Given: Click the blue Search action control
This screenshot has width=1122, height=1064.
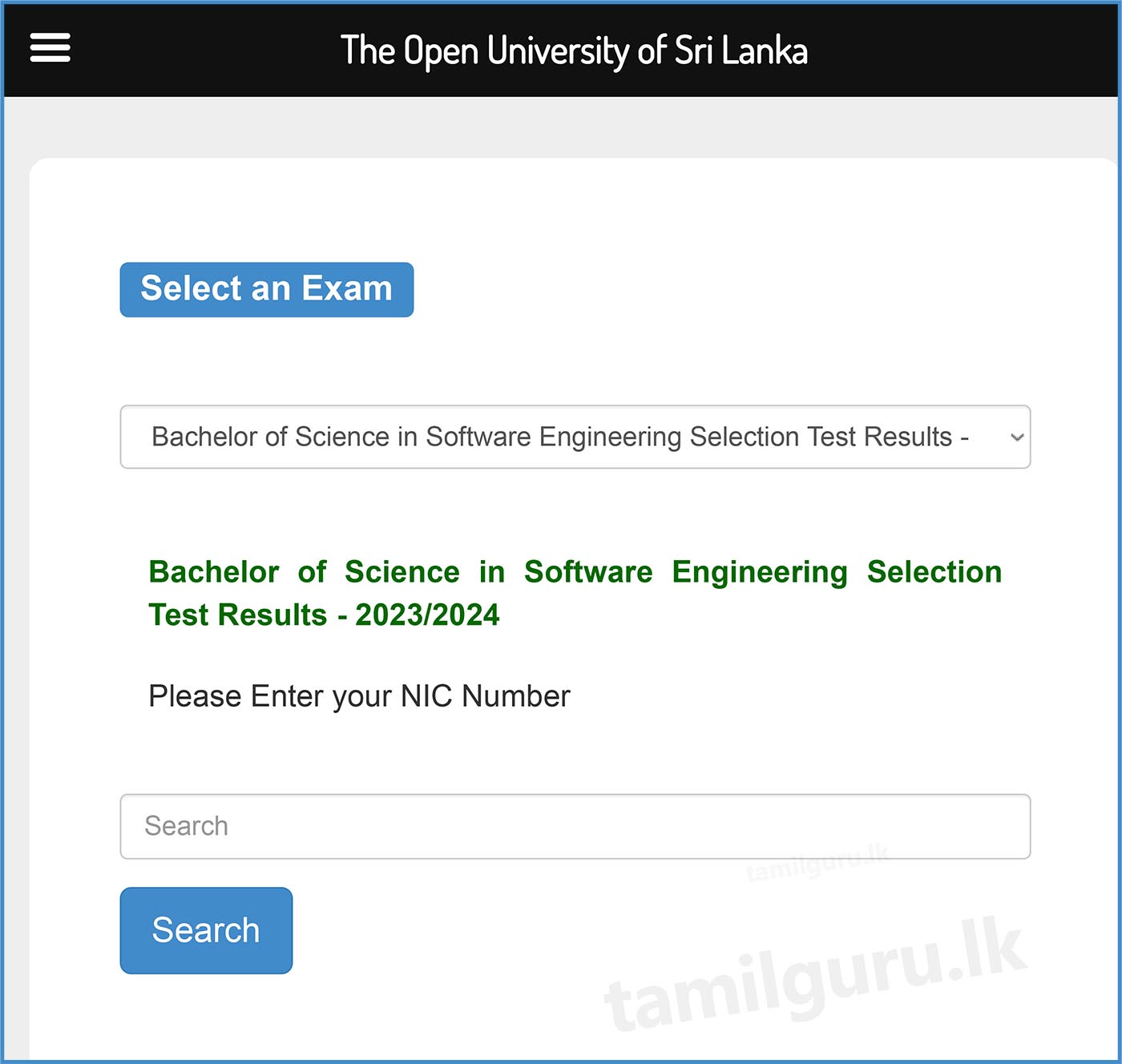Looking at the screenshot, I should coord(205,929).
